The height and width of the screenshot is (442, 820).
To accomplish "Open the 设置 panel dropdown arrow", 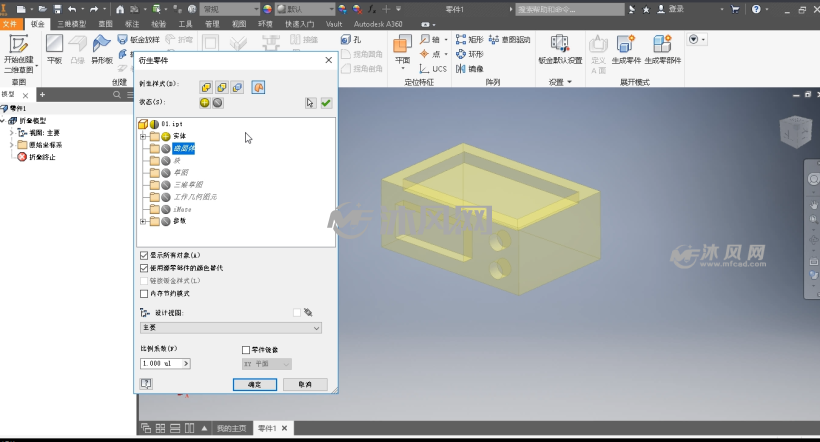I will point(570,82).
